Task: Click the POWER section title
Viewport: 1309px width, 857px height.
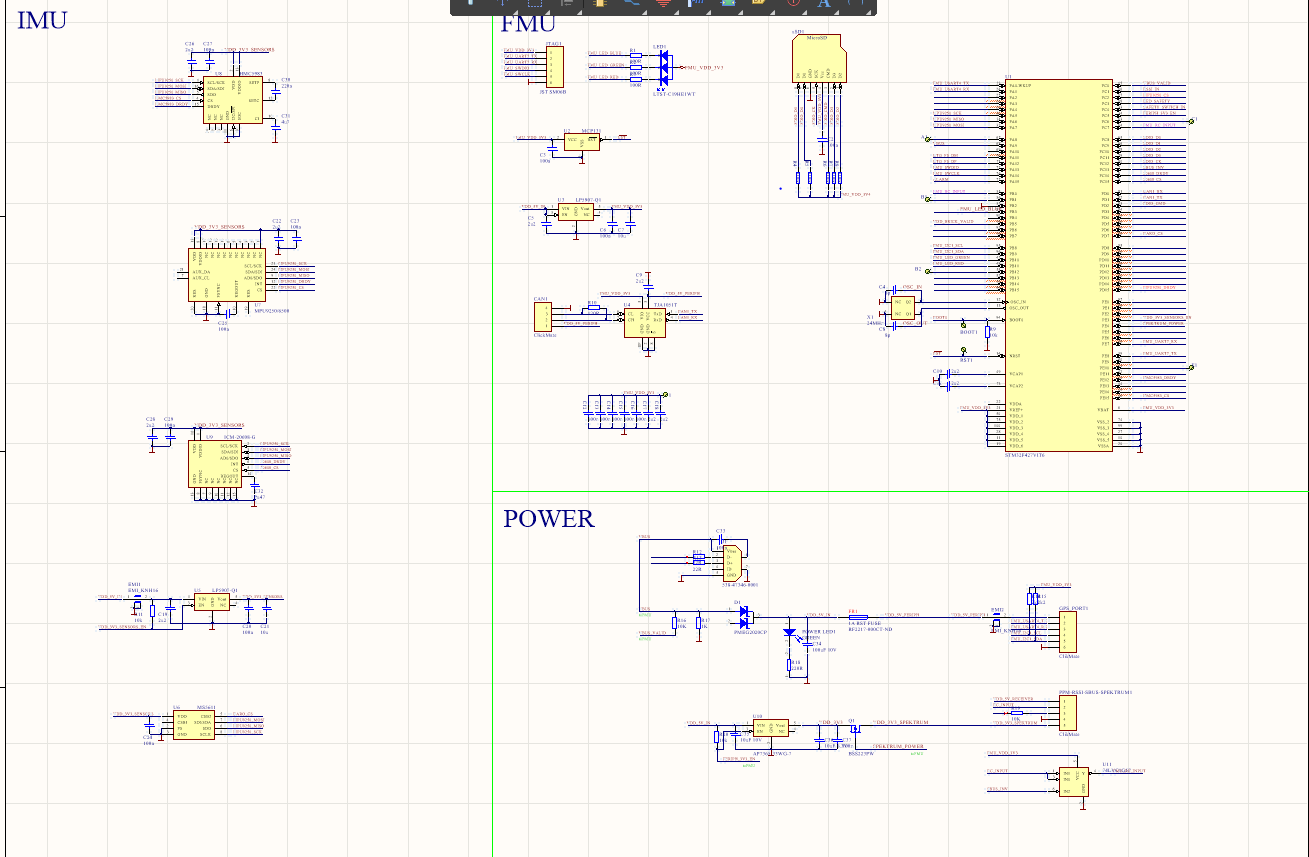Action: pyautogui.click(x=549, y=519)
